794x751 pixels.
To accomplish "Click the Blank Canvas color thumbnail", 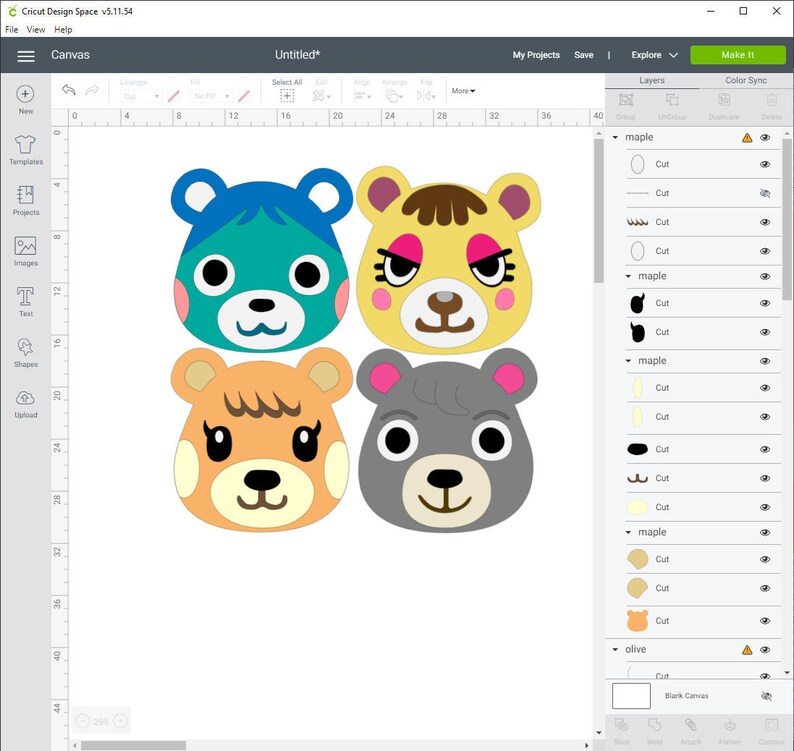I will (631, 696).
